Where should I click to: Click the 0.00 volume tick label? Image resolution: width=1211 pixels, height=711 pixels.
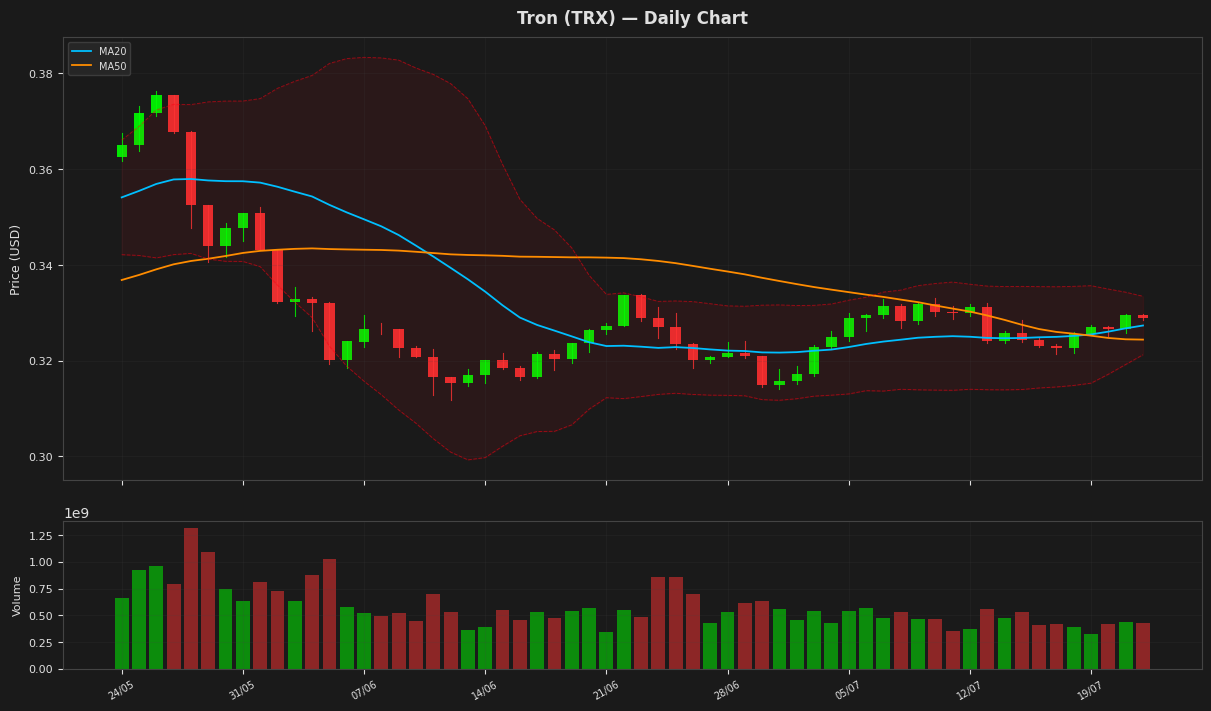[x=41, y=669]
